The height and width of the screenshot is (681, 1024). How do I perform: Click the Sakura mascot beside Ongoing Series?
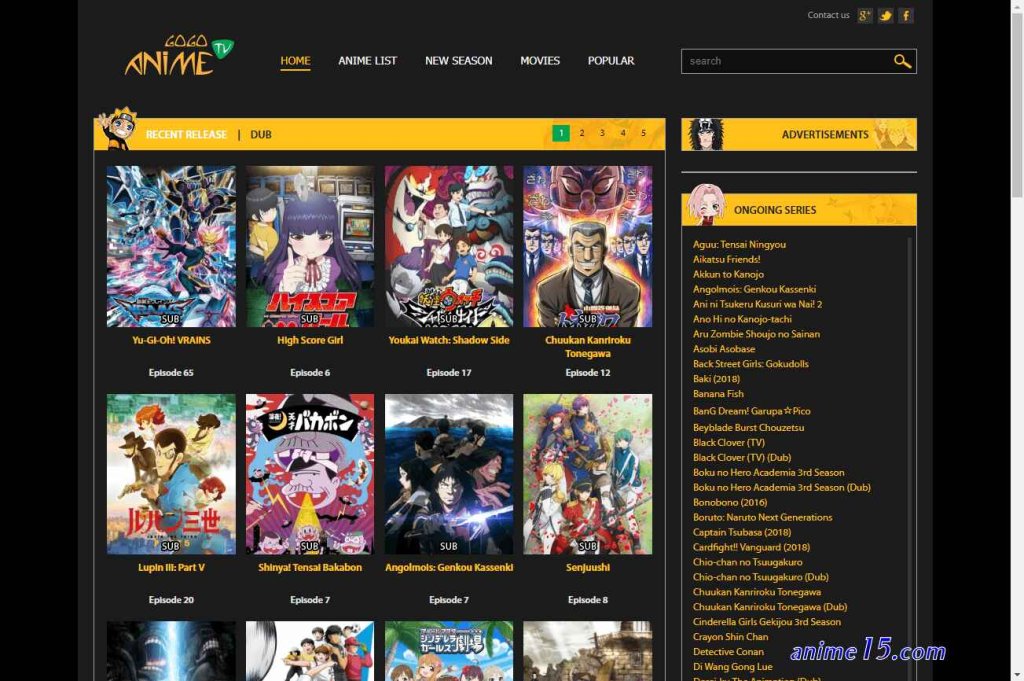pos(705,204)
